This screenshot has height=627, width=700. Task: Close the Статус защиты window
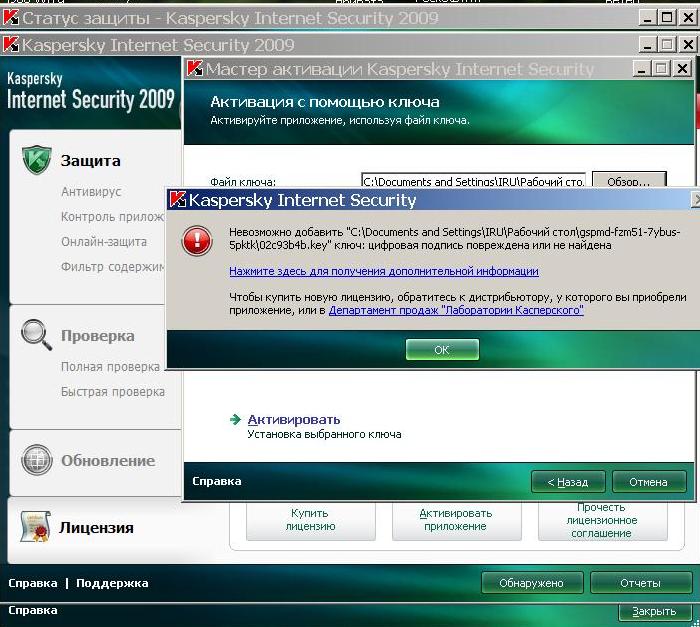click(x=688, y=18)
